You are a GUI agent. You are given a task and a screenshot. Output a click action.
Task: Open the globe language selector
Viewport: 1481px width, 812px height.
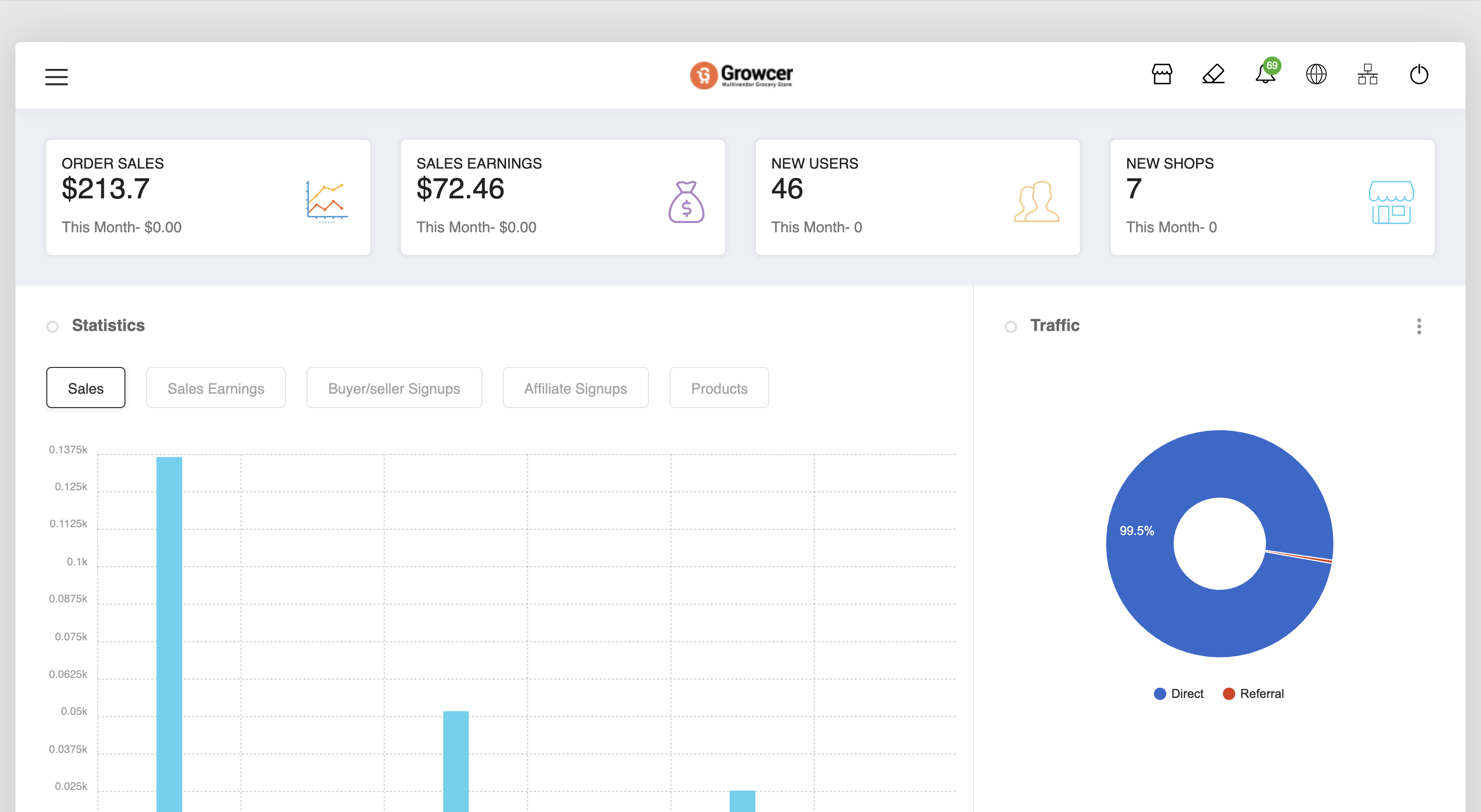pos(1316,75)
